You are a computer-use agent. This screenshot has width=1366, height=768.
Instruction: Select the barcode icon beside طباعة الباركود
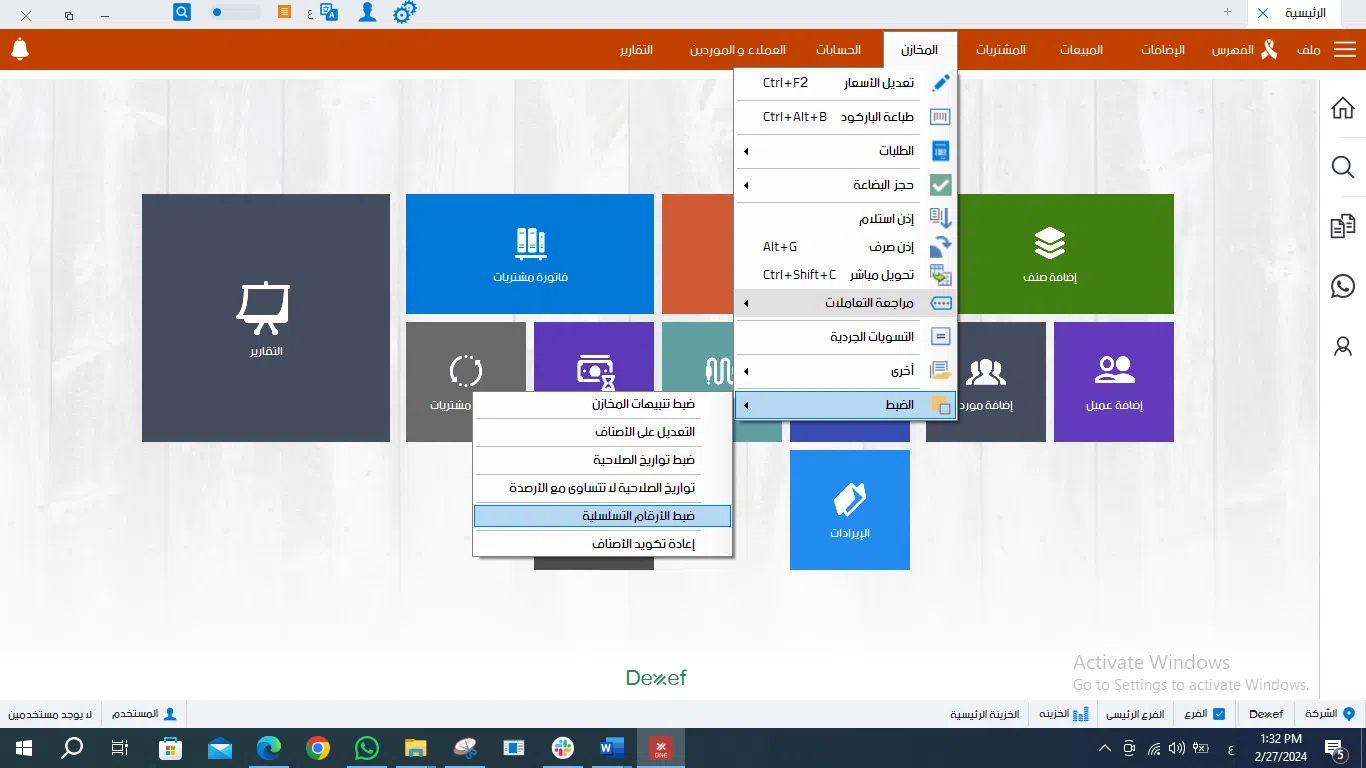(939, 117)
